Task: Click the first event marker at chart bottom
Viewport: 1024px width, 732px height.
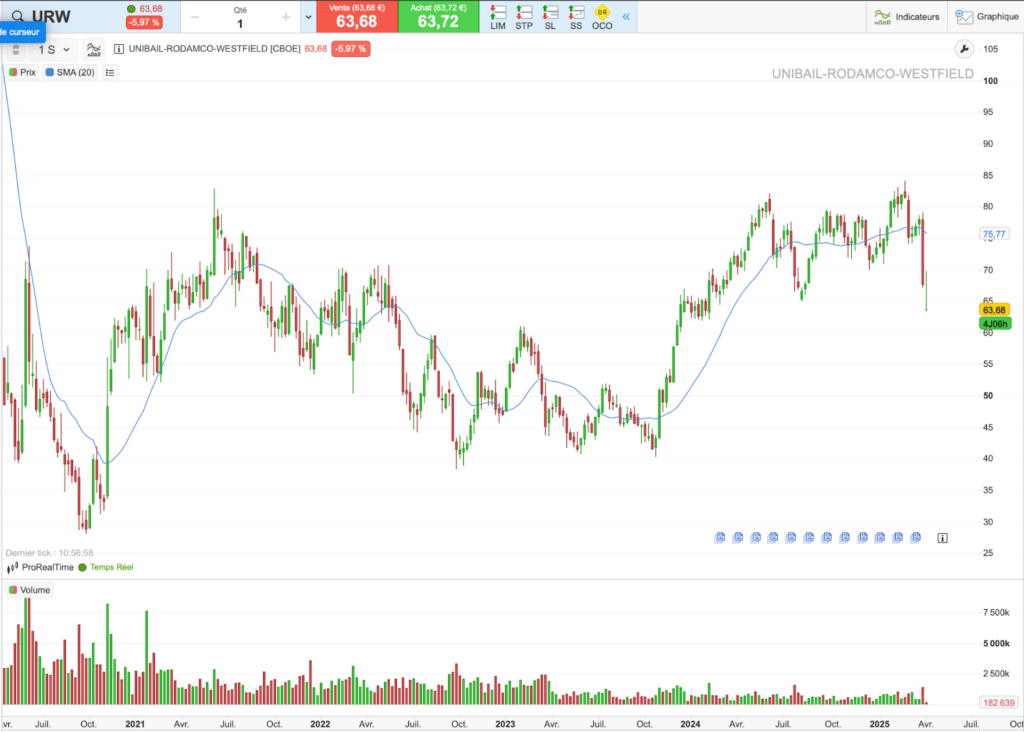Action: 720,537
